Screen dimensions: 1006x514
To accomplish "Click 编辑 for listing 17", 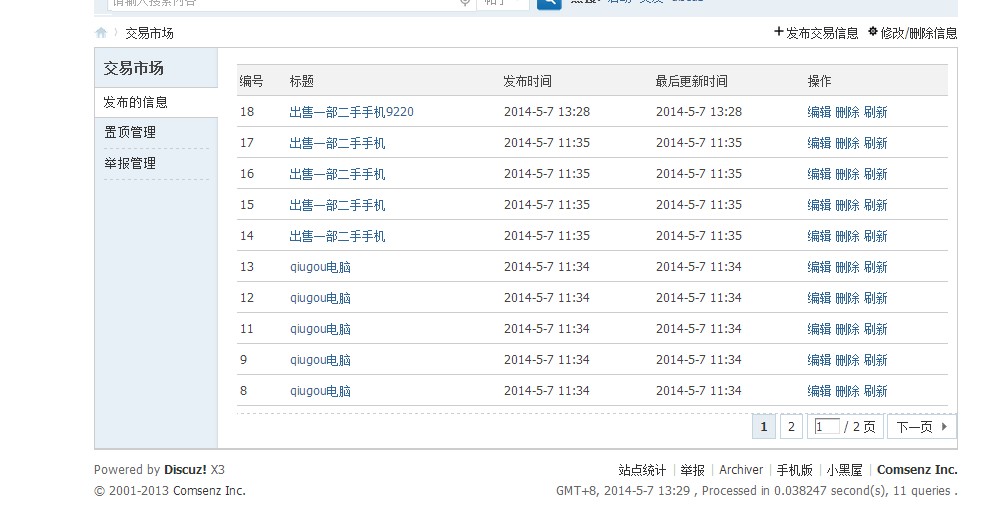I will (819, 143).
